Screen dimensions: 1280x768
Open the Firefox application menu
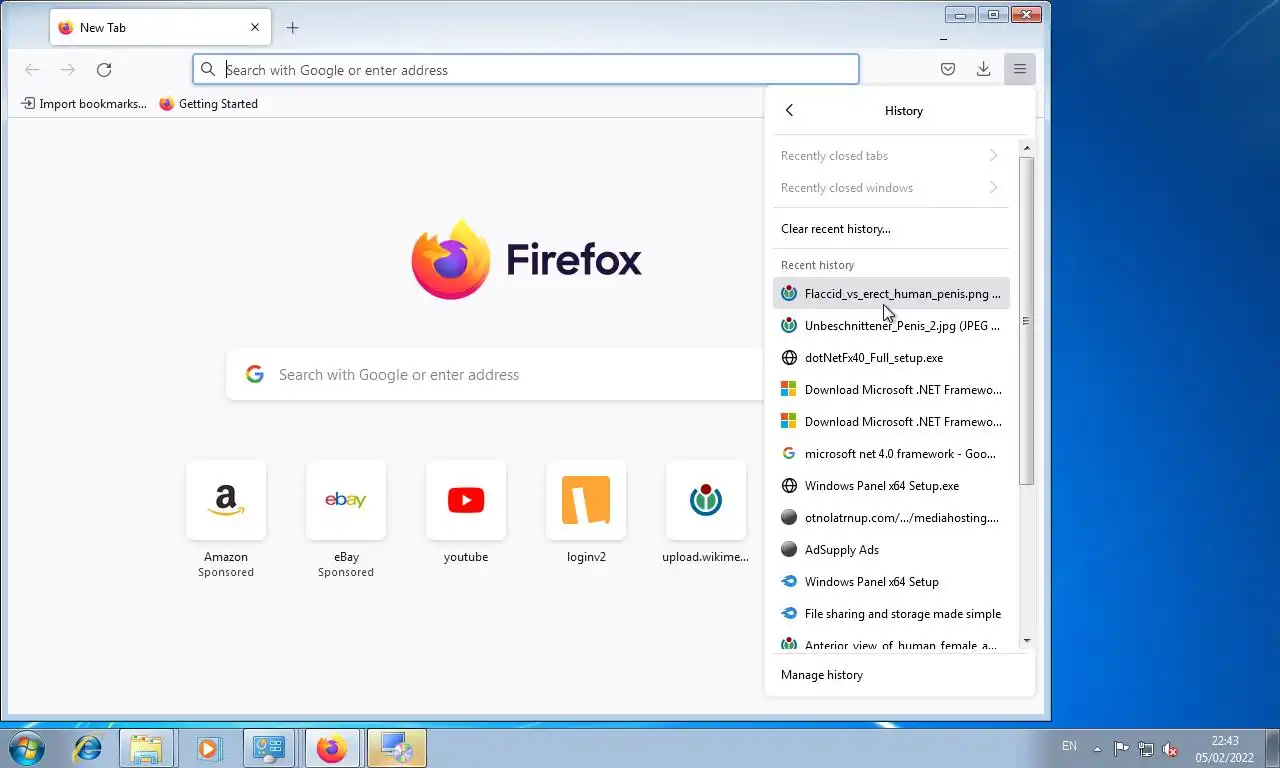pos(1019,69)
